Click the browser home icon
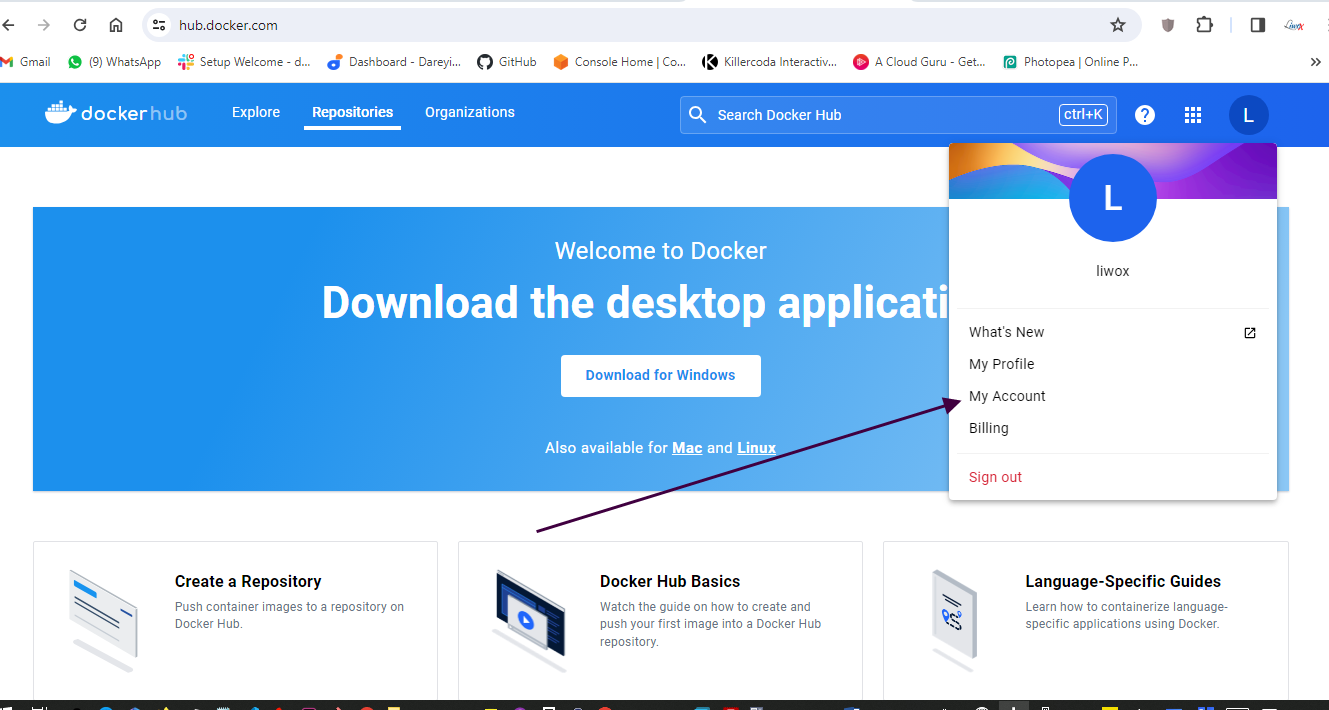Screen dimensions: 1329x710 [x=116, y=25]
